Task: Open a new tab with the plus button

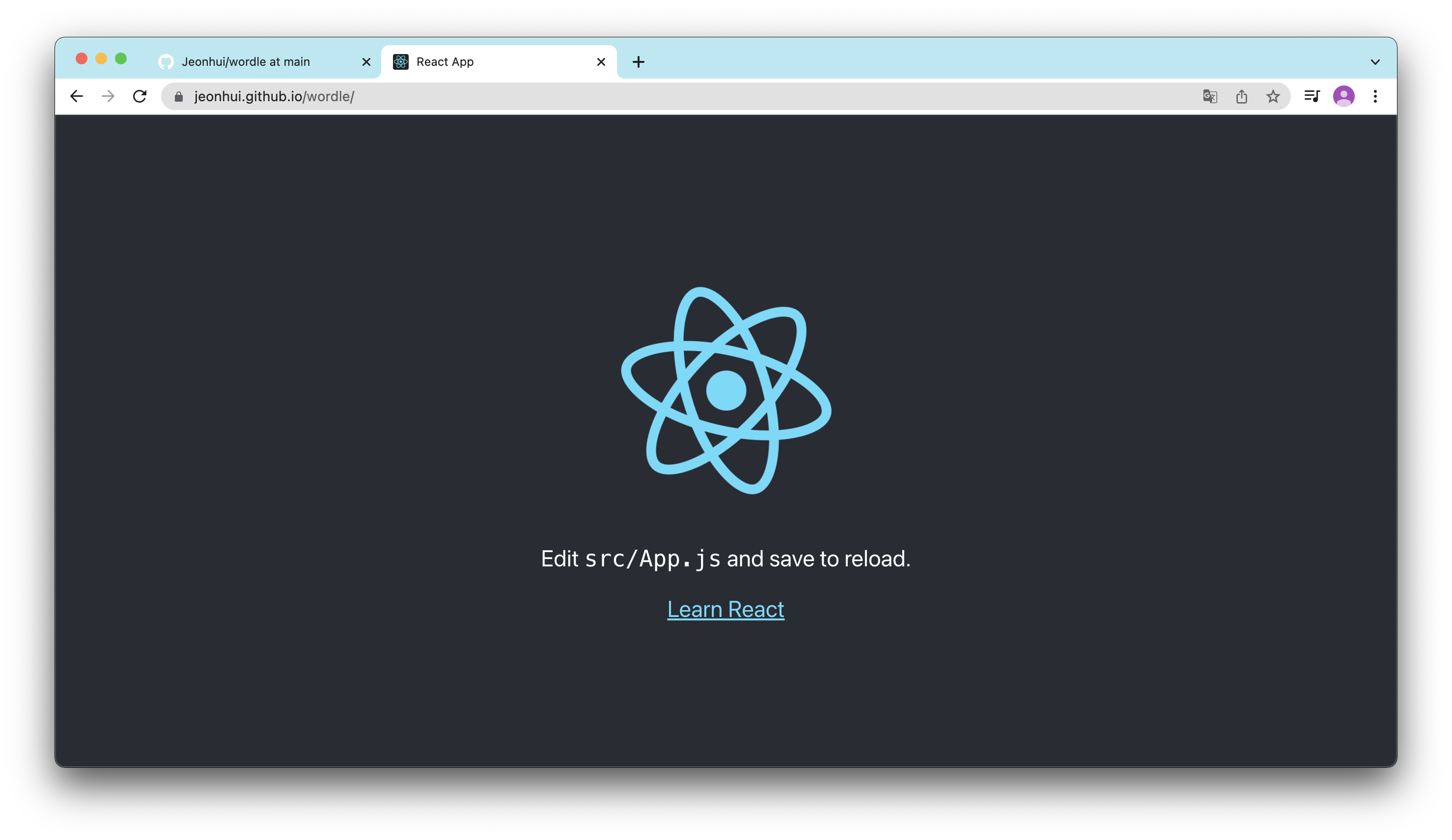Action: pos(639,61)
